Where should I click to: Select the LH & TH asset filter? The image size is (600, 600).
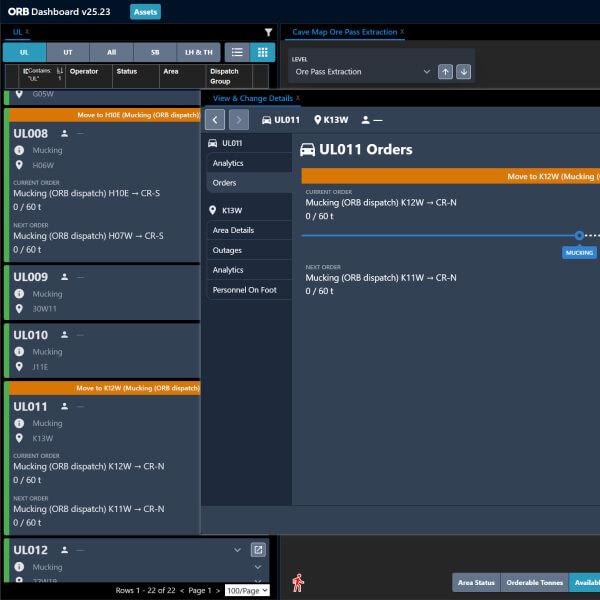[199, 52]
